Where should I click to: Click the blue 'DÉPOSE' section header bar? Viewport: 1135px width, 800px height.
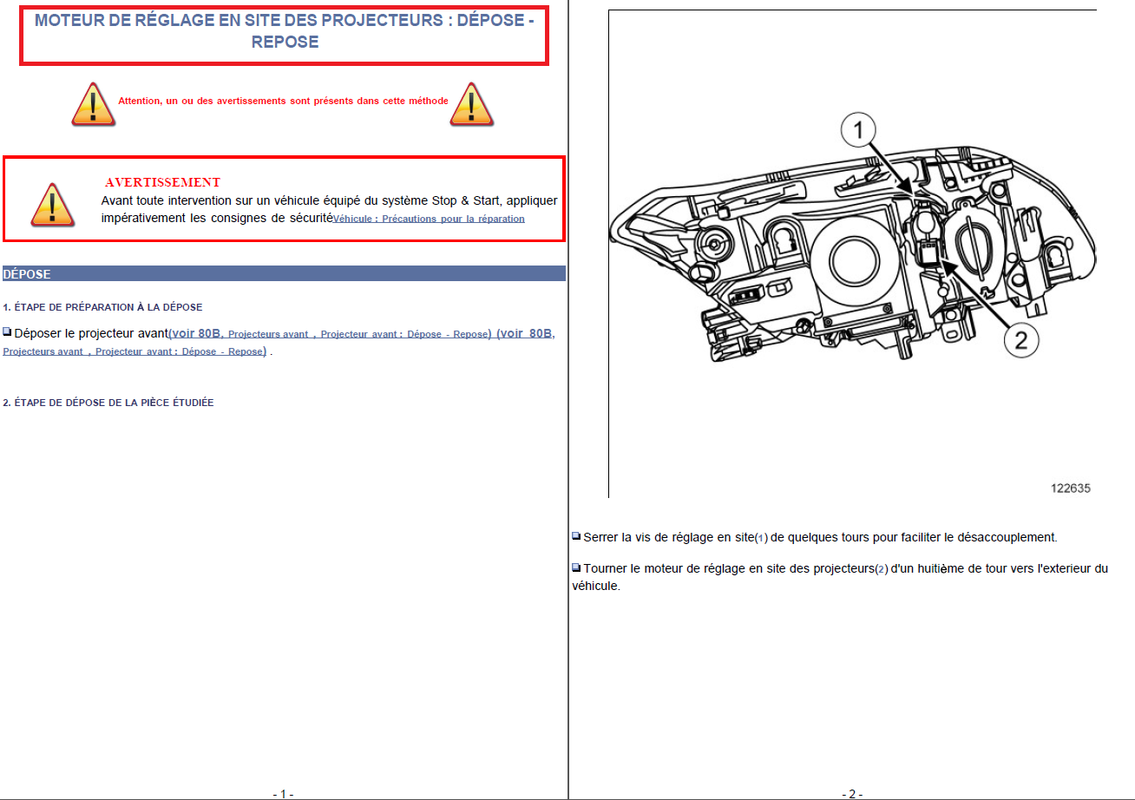pos(284,274)
